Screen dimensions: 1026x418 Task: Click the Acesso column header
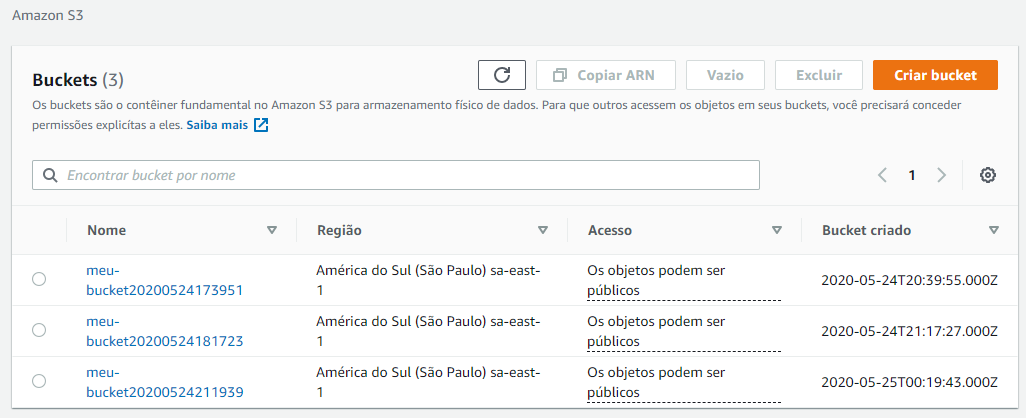(x=610, y=230)
